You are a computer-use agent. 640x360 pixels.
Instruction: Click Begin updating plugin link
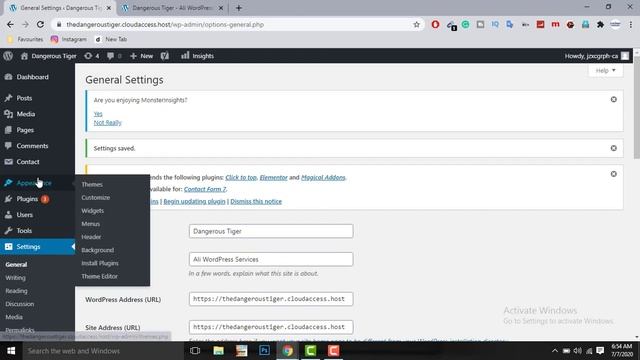(194, 201)
